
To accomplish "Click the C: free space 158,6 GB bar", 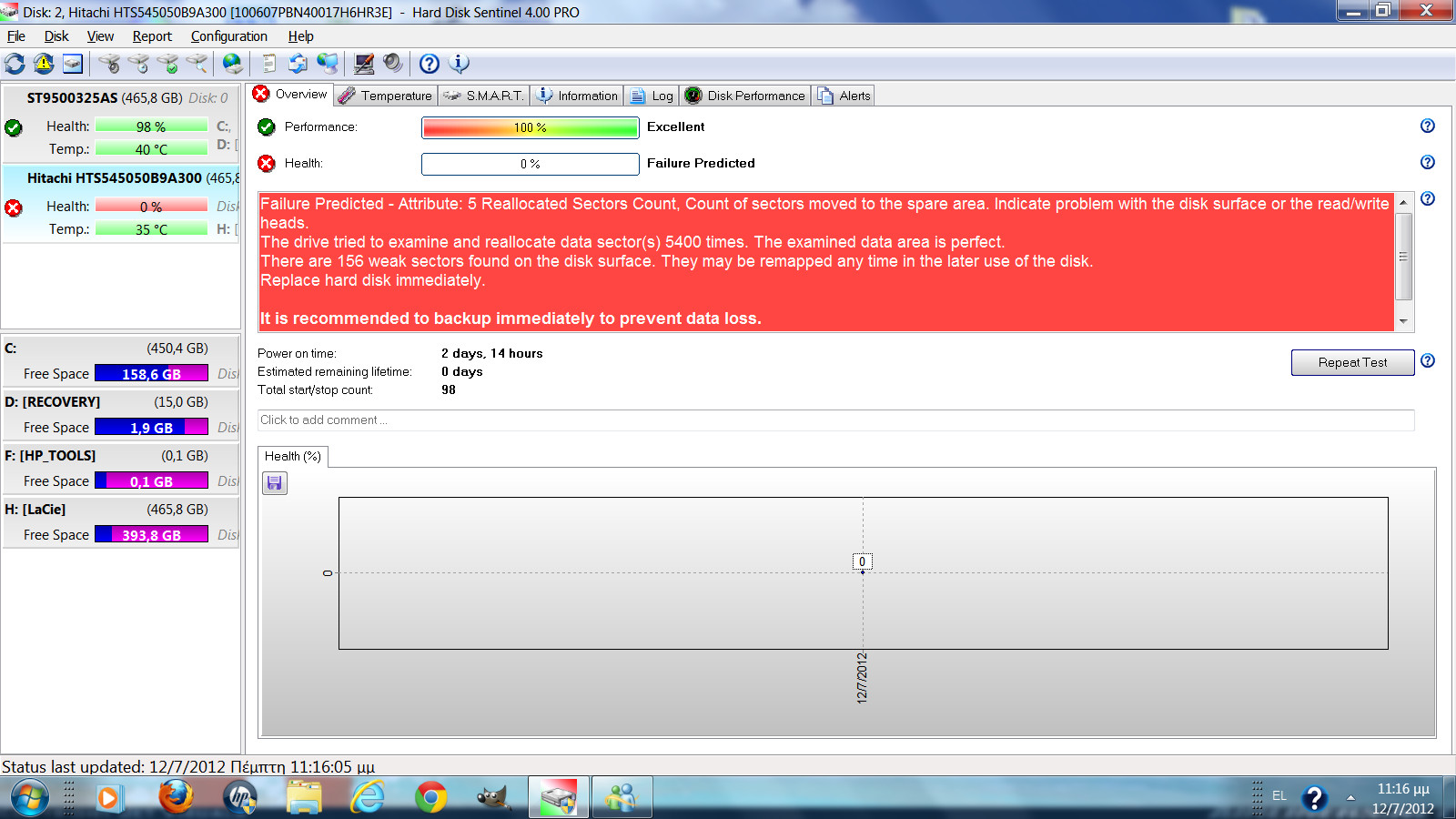I will tap(151, 373).
